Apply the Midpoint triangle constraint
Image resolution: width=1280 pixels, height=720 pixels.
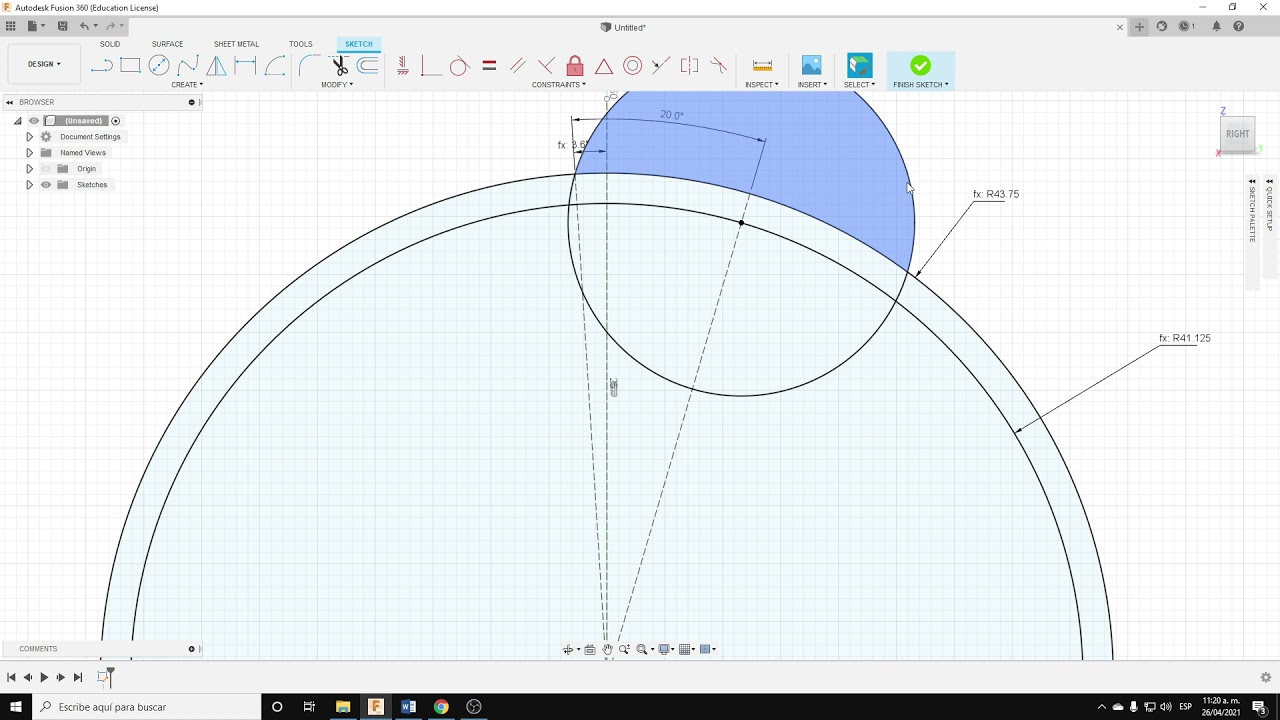604,66
